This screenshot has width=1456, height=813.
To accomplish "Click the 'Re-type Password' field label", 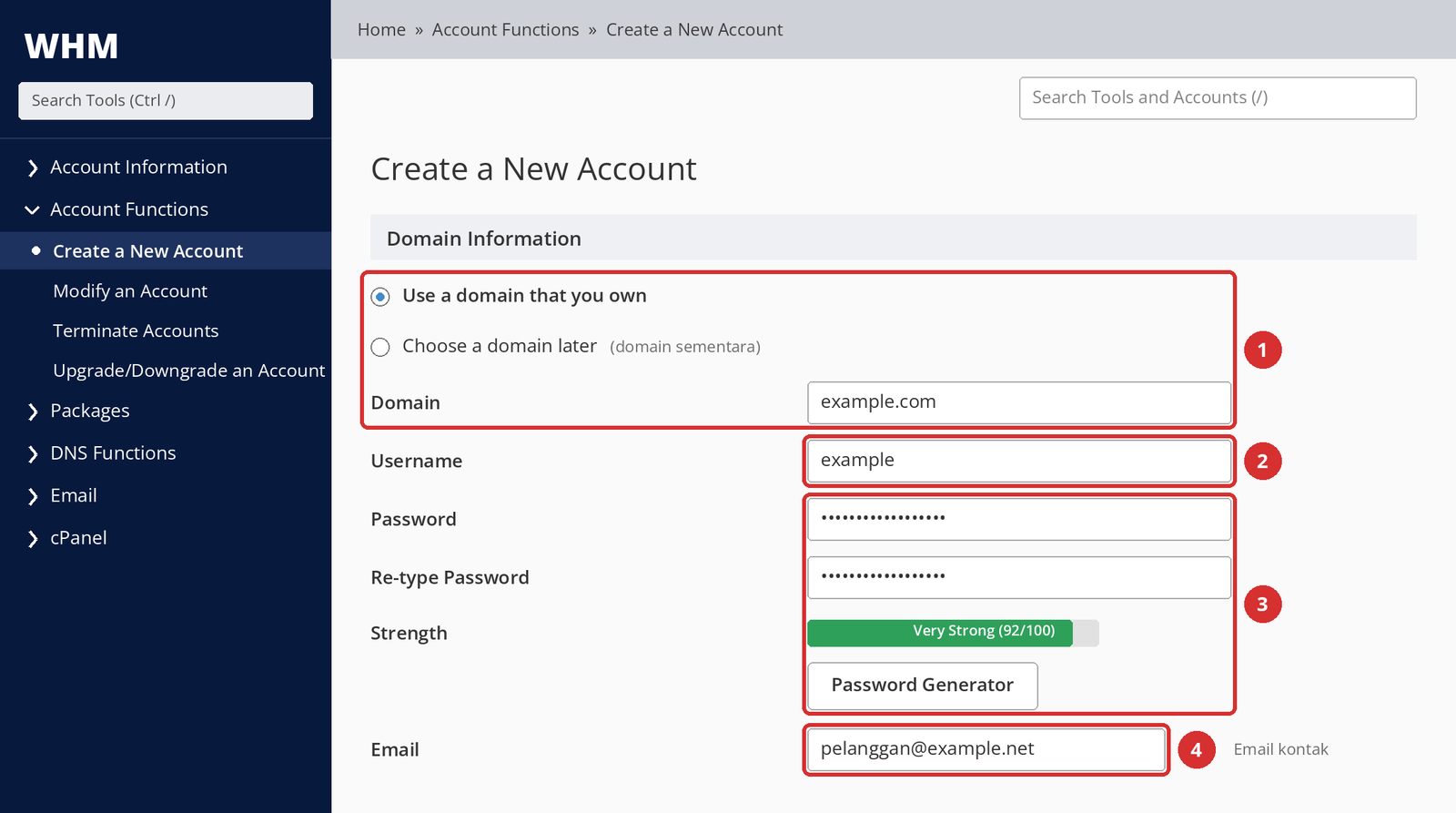I will (450, 578).
